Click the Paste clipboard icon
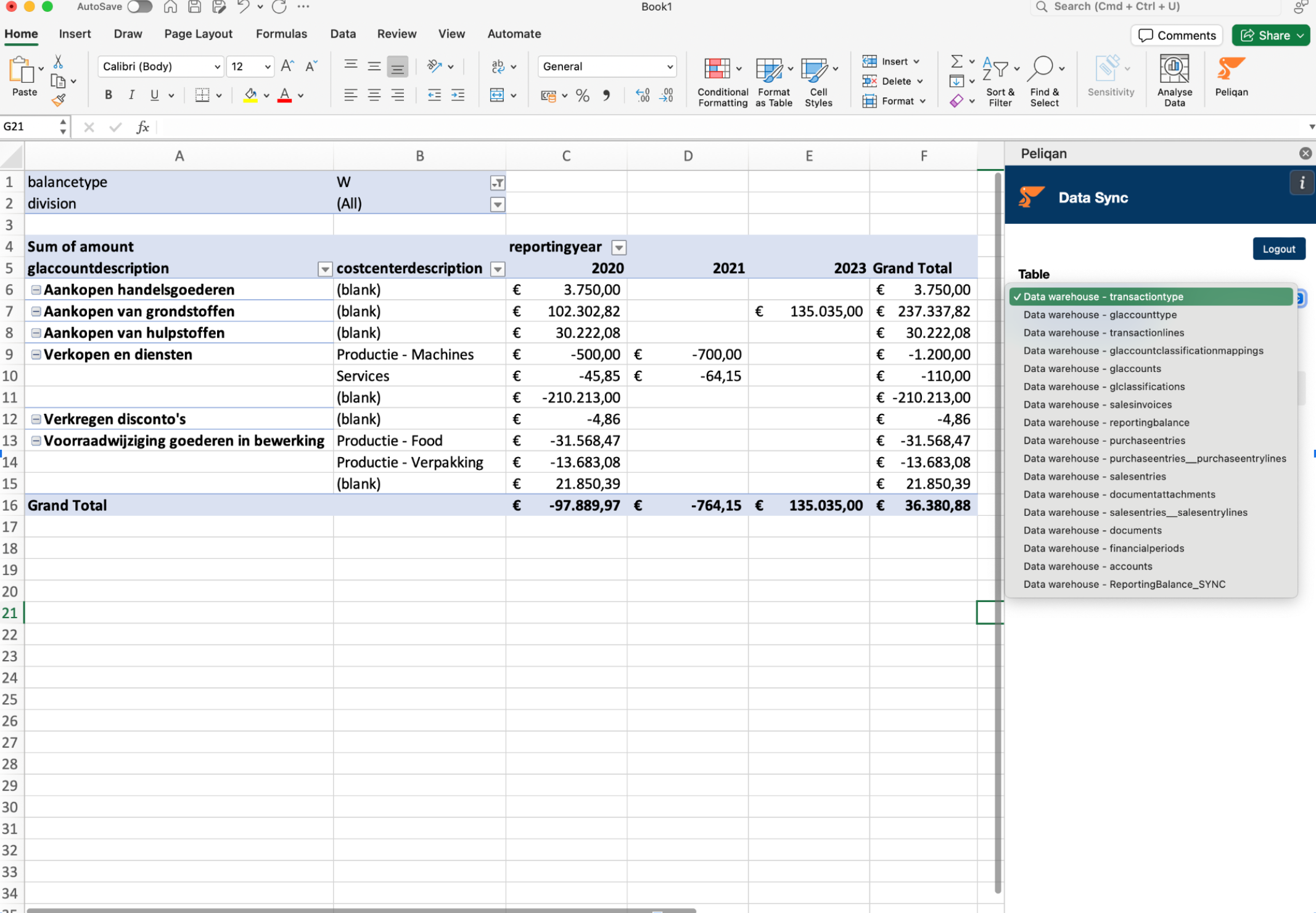 [x=22, y=70]
